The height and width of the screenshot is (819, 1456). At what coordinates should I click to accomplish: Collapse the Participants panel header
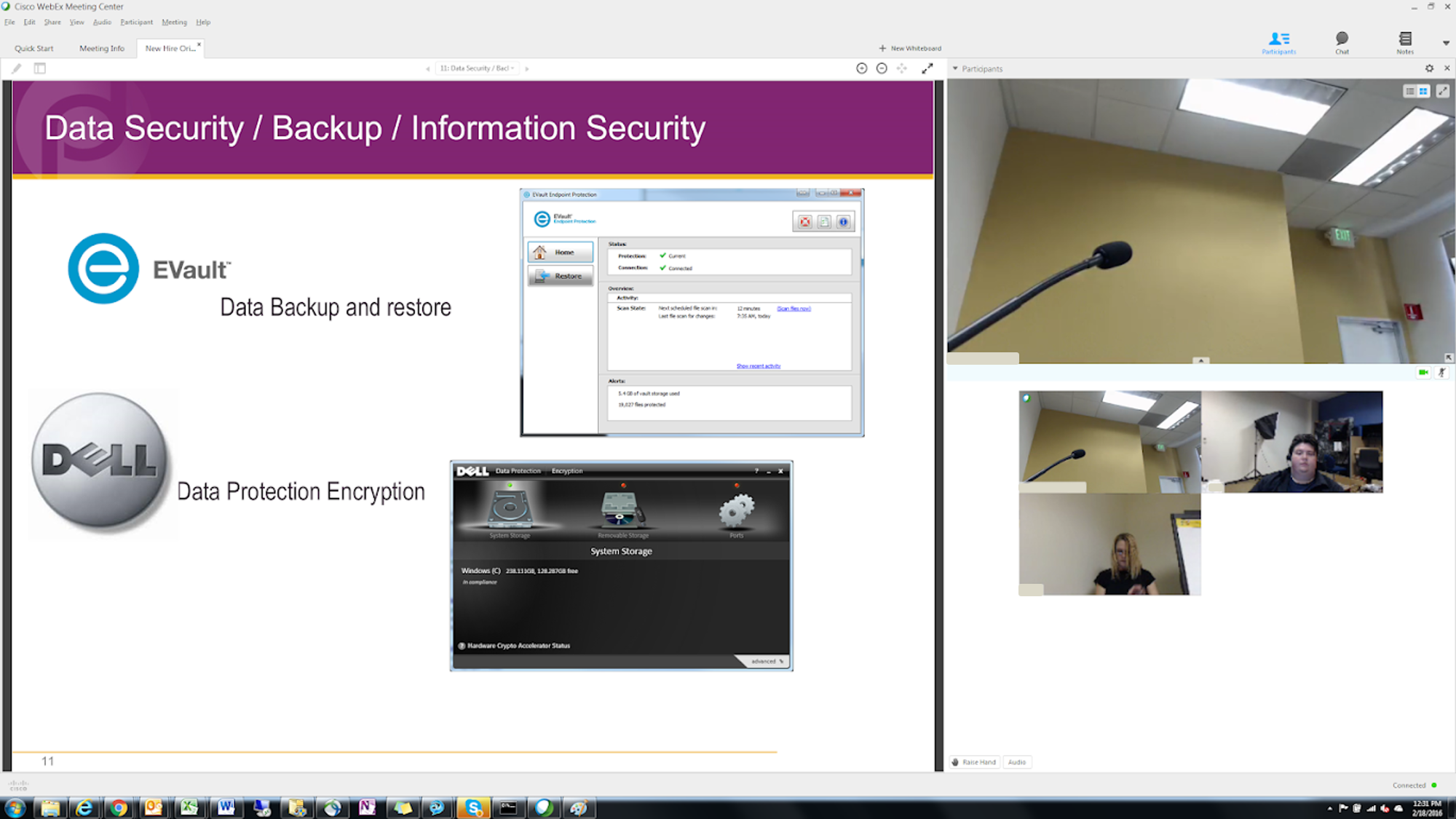pyautogui.click(x=955, y=68)
